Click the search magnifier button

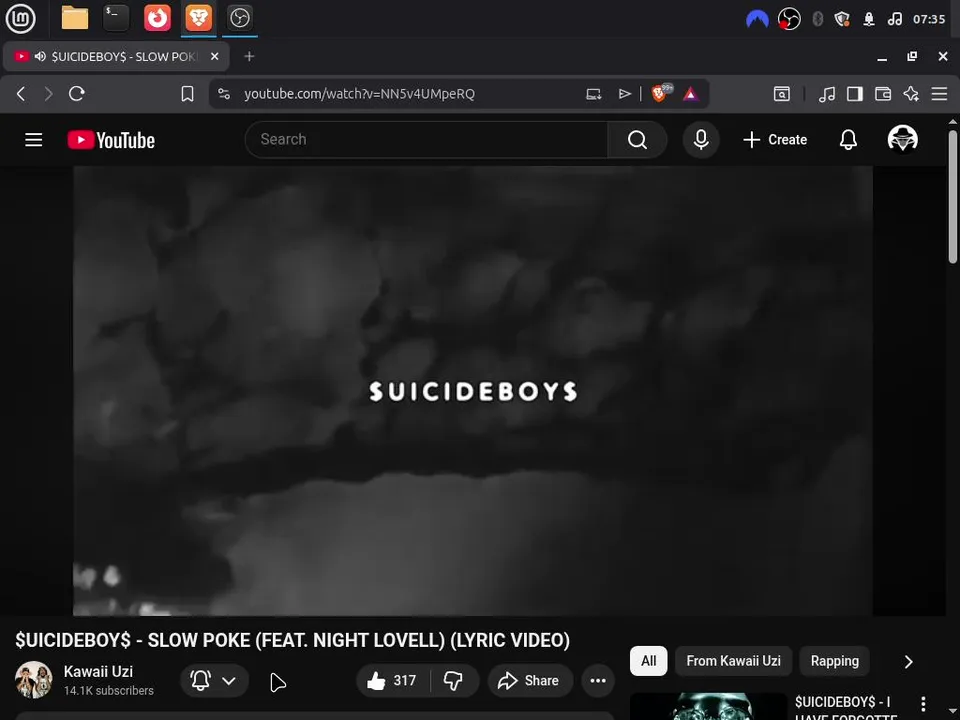coord(637,140)
